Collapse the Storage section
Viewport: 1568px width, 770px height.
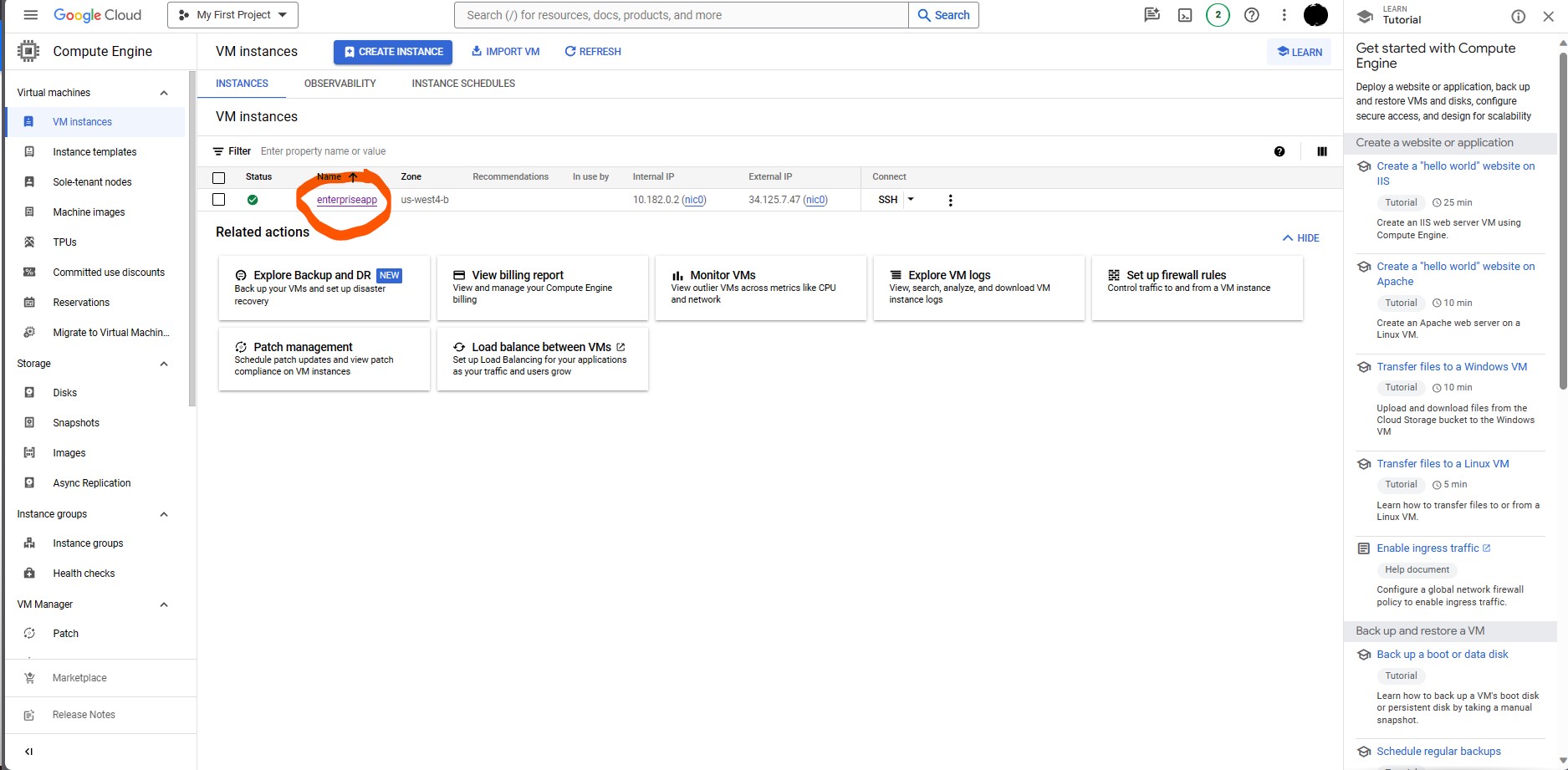click(x=164, y=364)
